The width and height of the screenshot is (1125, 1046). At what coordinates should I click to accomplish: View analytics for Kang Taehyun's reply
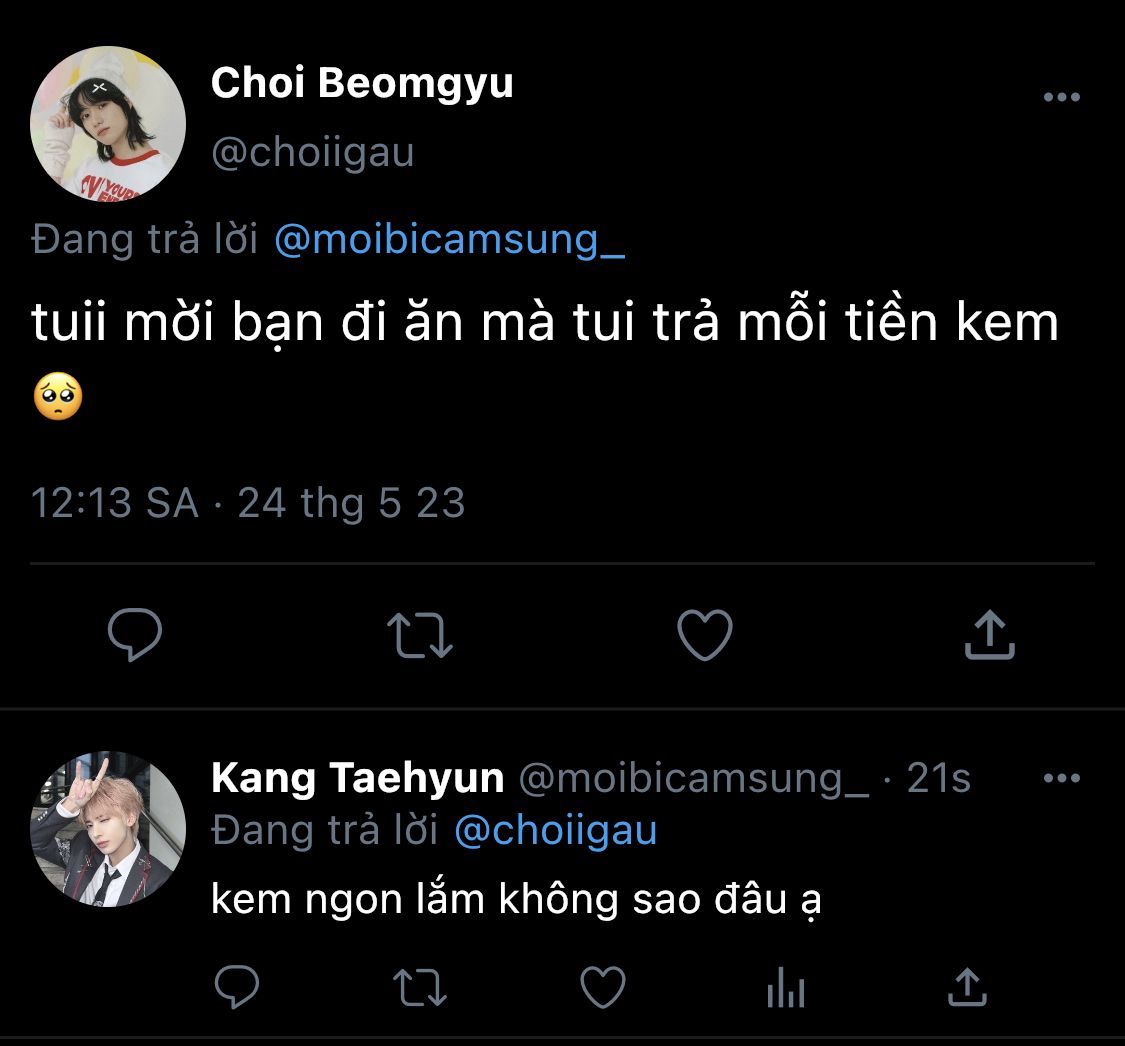click(x=786, y=988)
